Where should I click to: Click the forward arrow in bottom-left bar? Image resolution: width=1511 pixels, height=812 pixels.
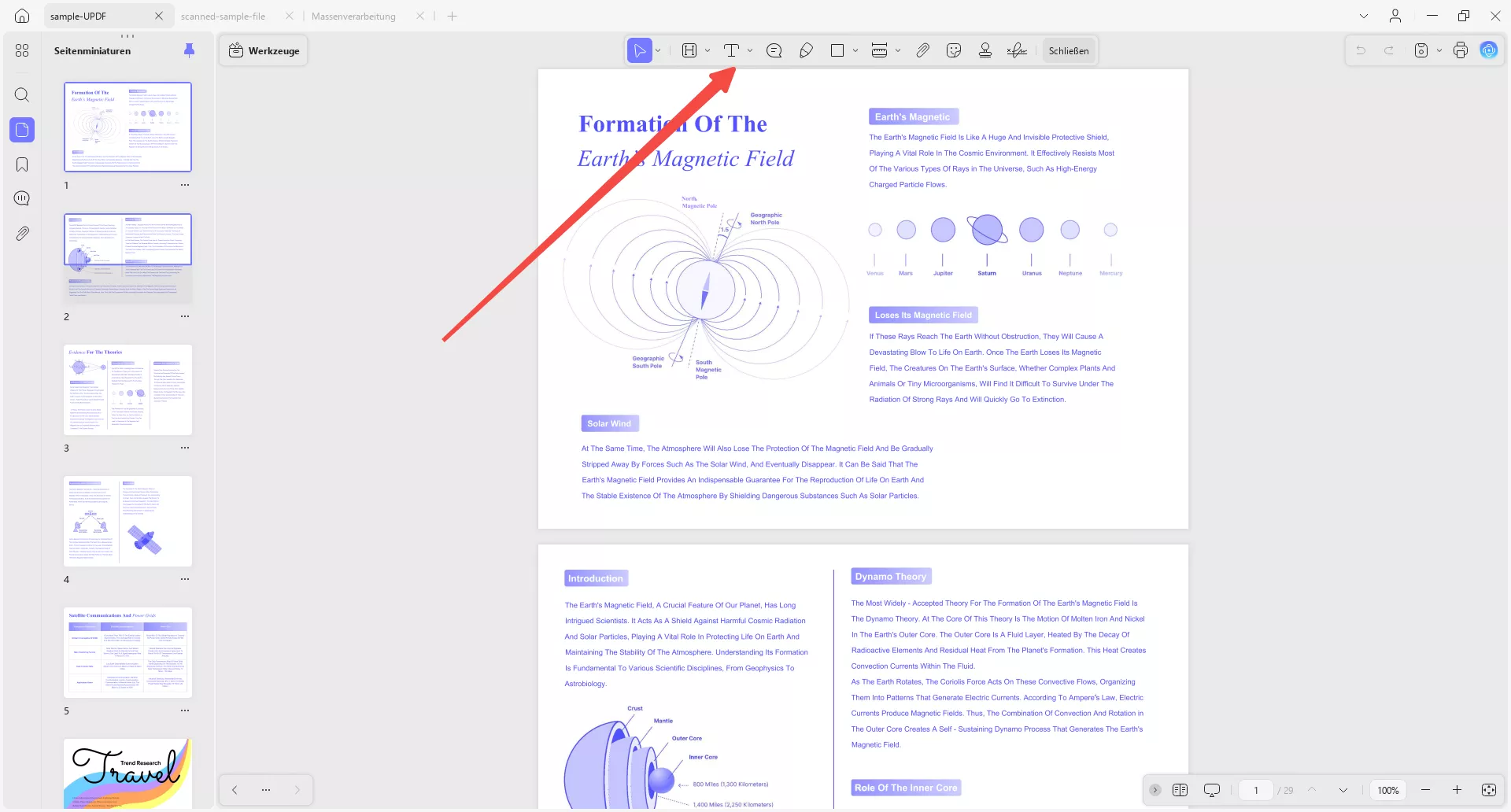297,790
